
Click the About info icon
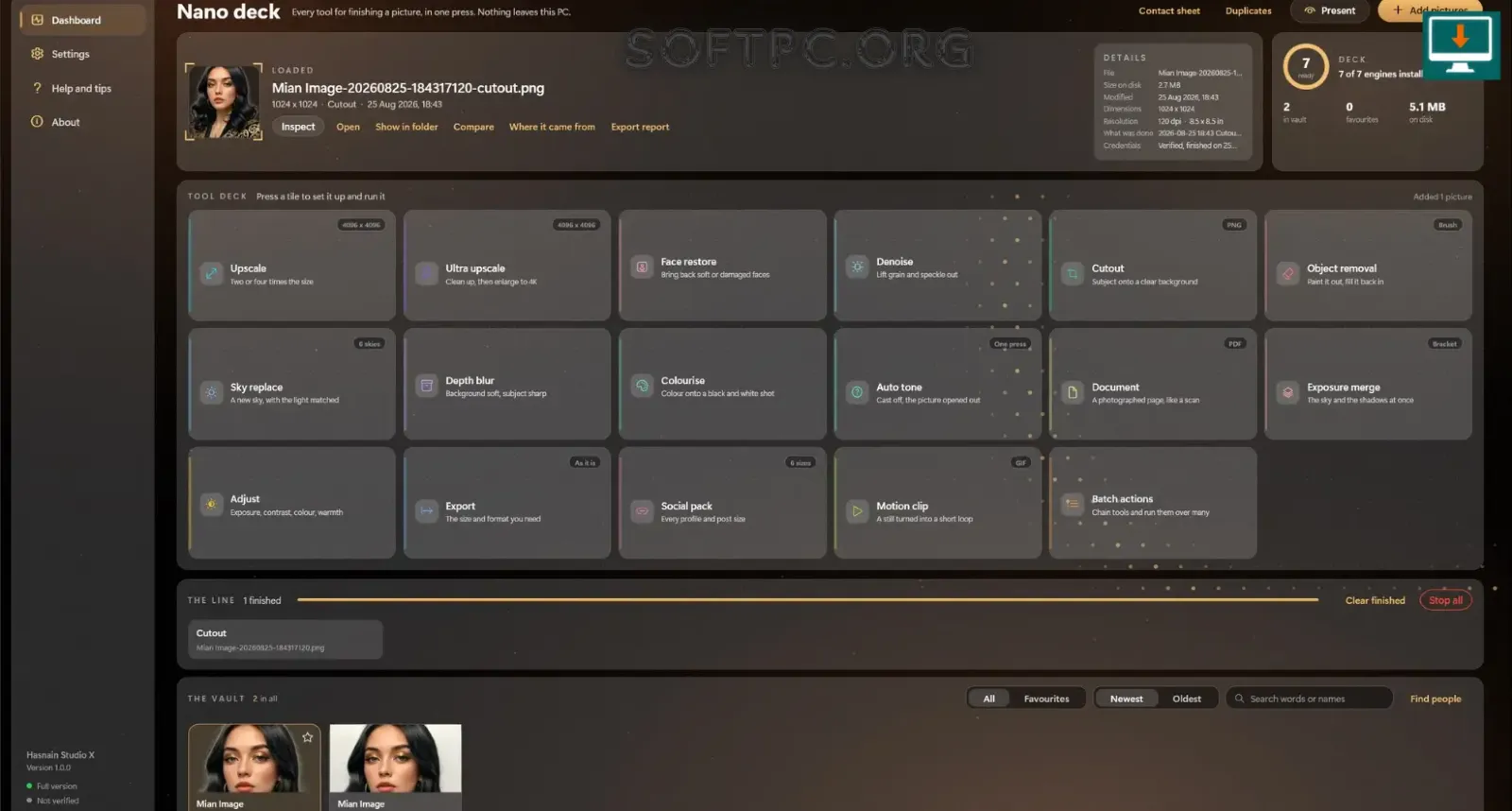(37, 122)
